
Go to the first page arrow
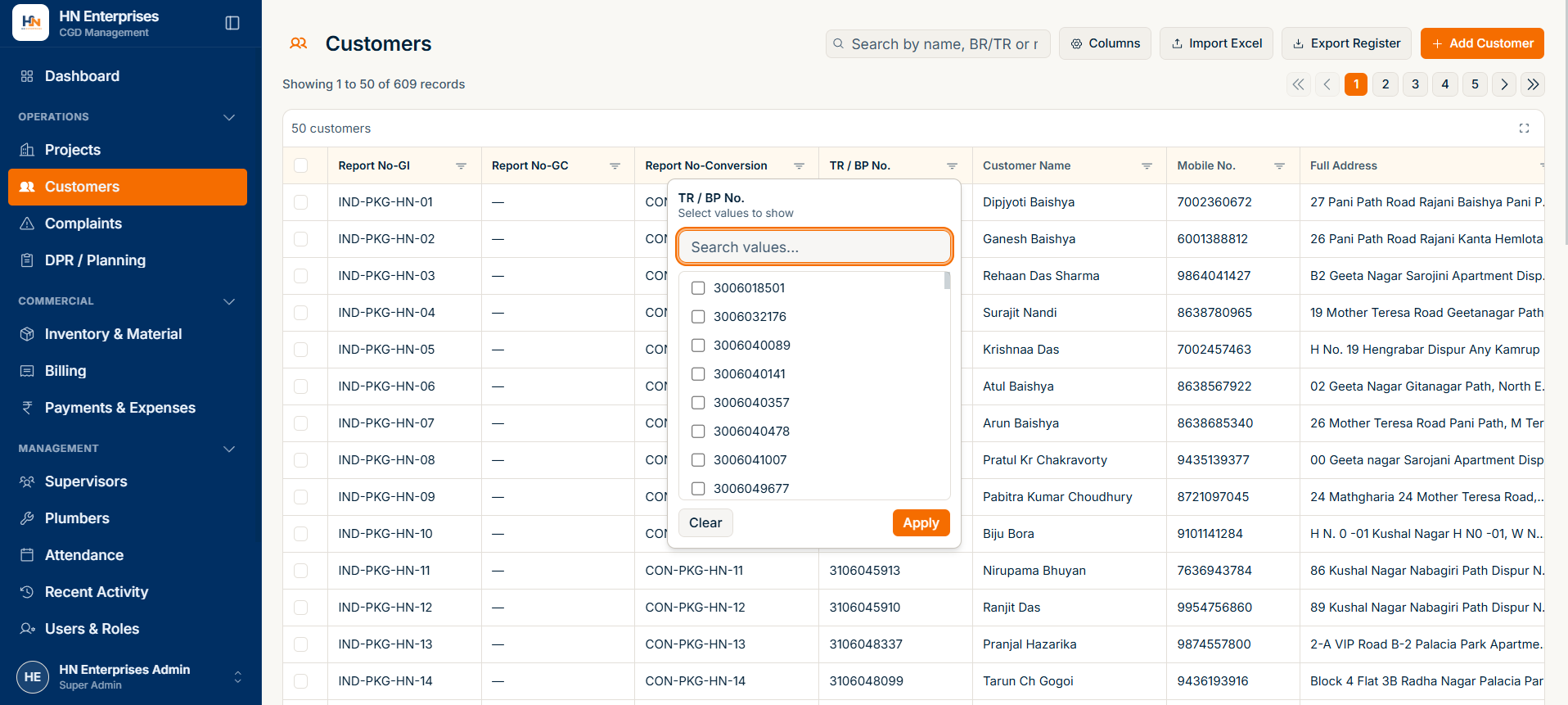[1298, 84]
